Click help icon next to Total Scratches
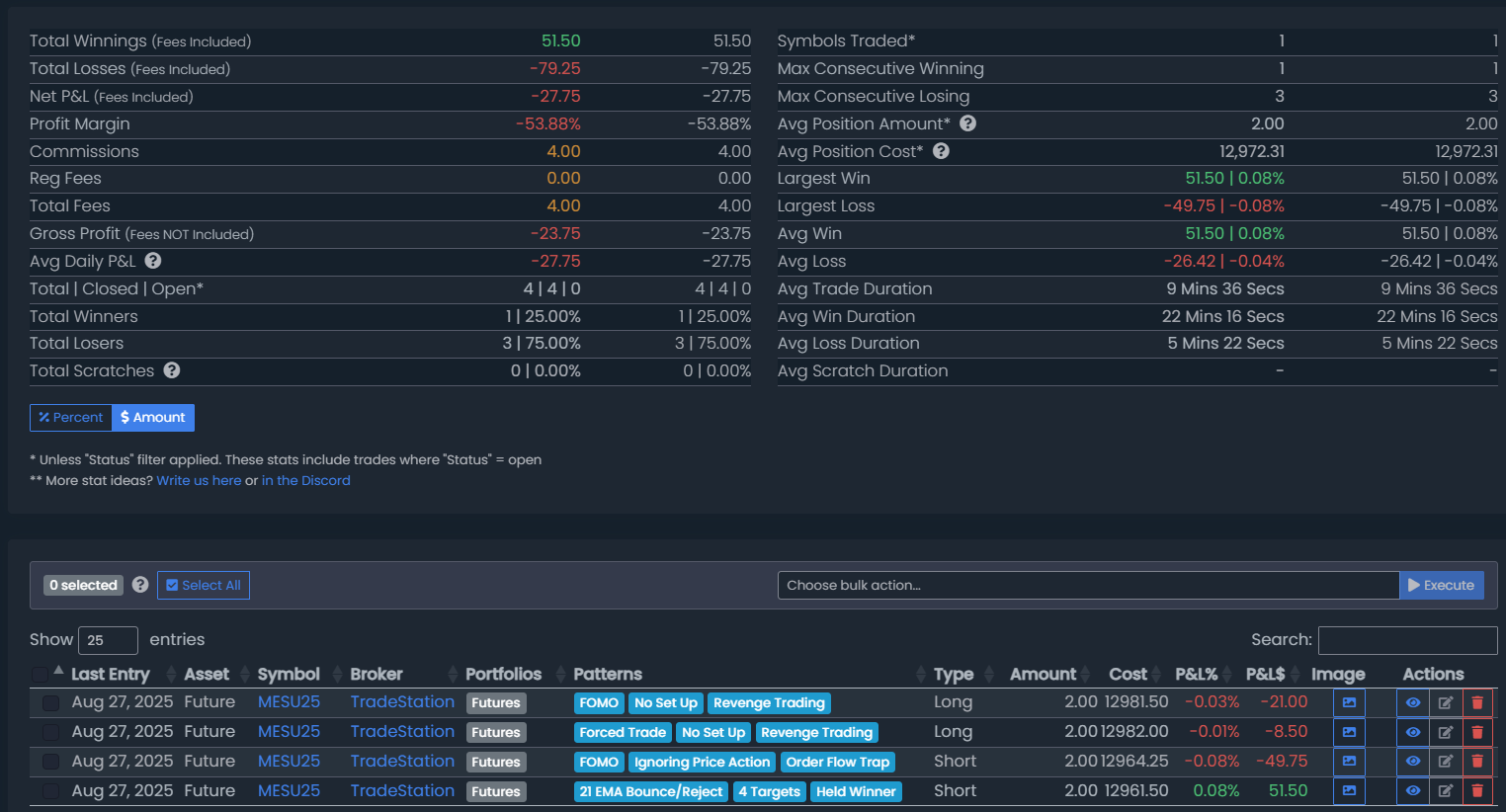The height and width of the screenshot is (812, 1506). click(x=172, y=370)
